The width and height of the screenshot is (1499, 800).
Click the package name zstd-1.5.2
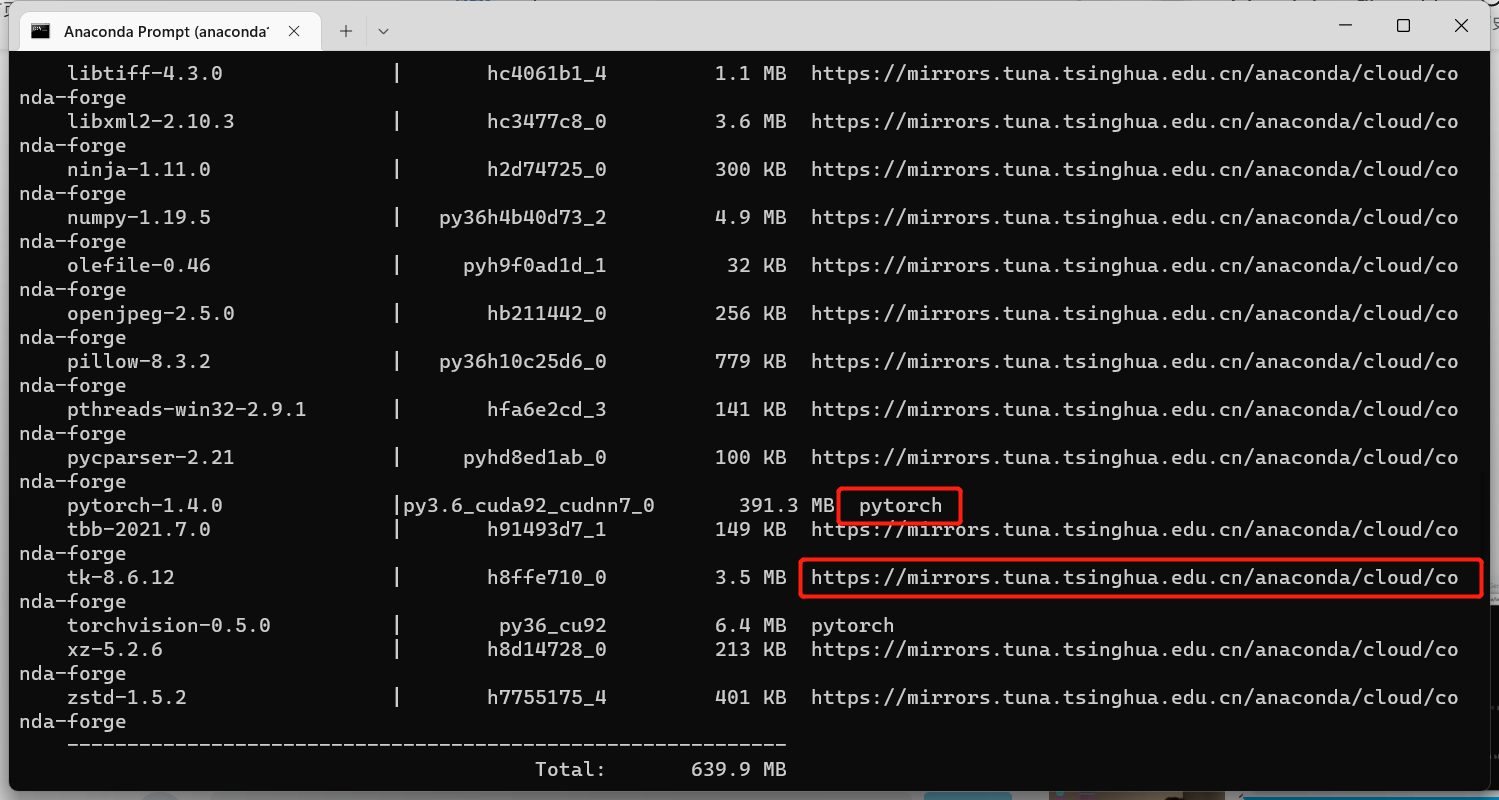tap(127, 697)
